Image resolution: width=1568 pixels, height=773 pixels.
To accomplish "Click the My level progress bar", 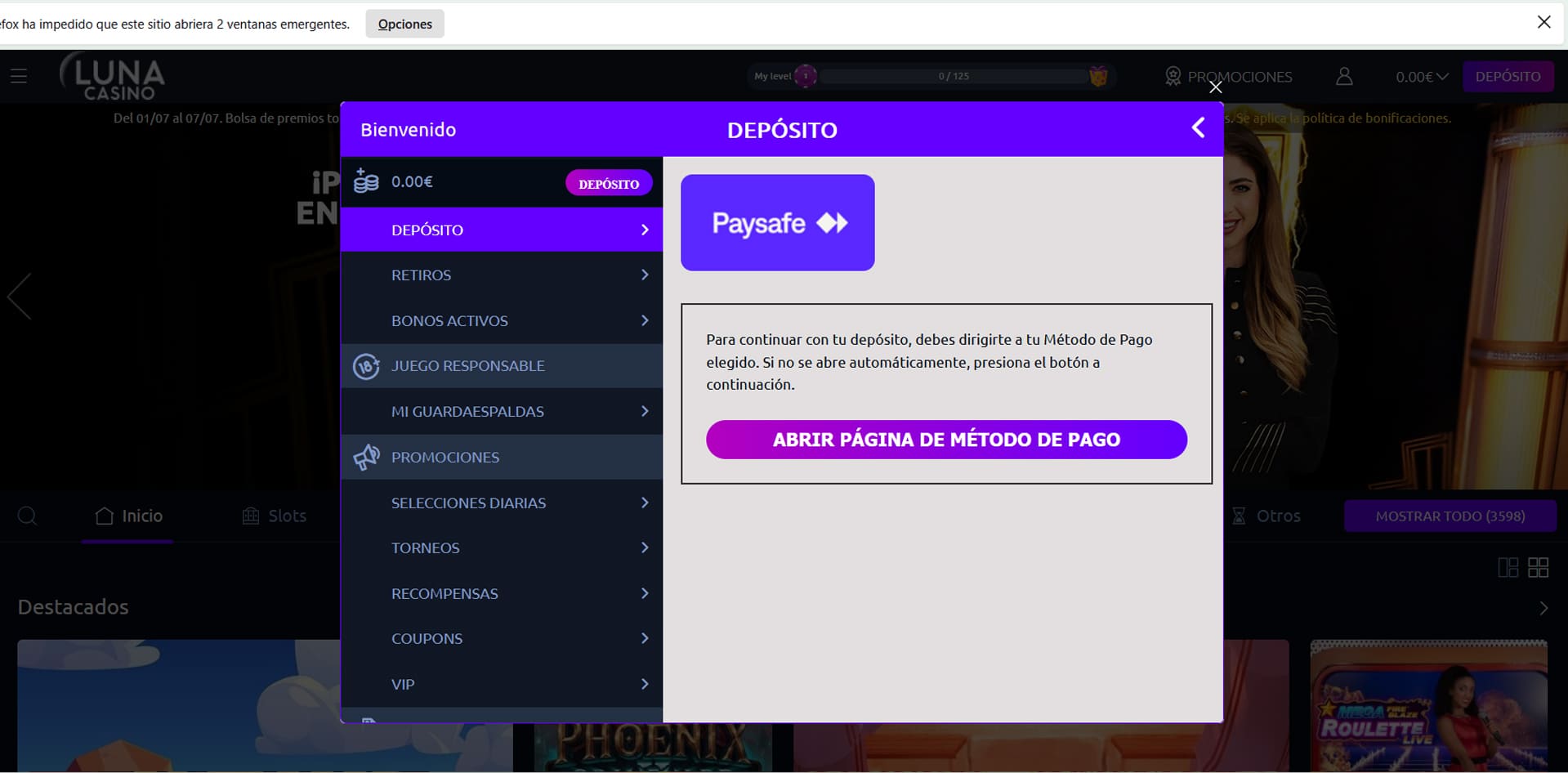I will point(953,76).
